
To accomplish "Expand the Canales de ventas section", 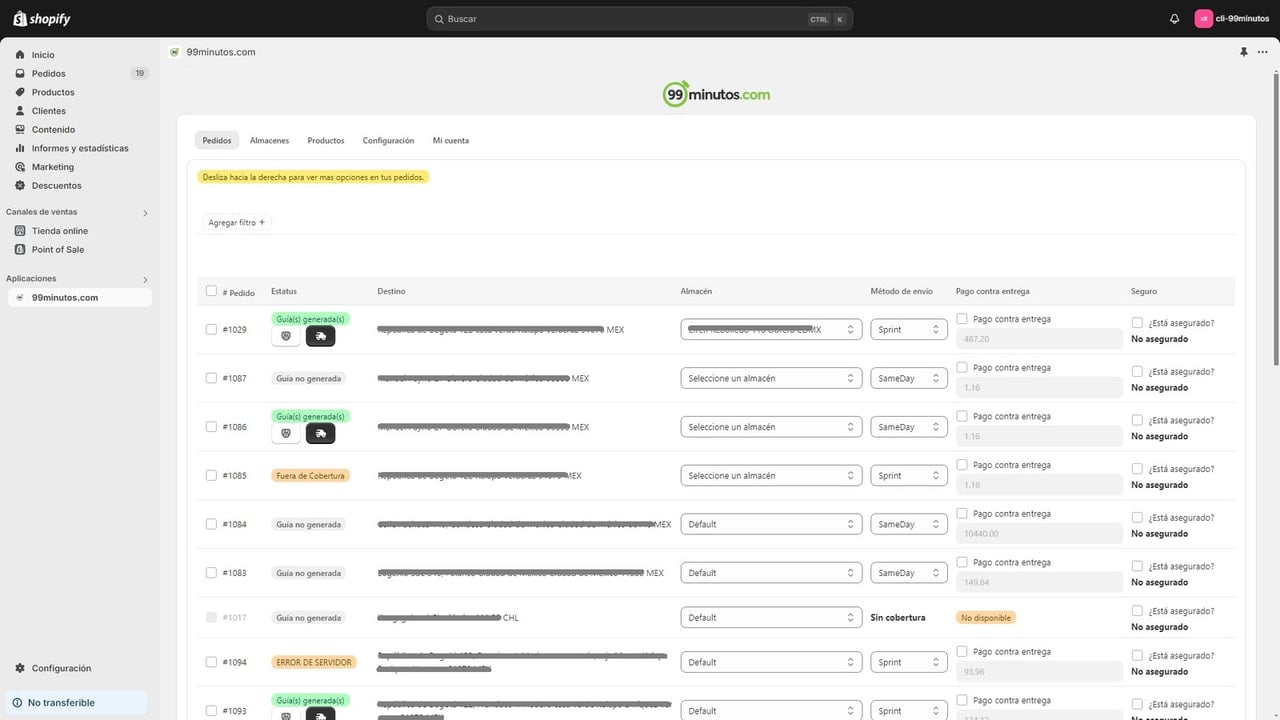I will [145, 213].
